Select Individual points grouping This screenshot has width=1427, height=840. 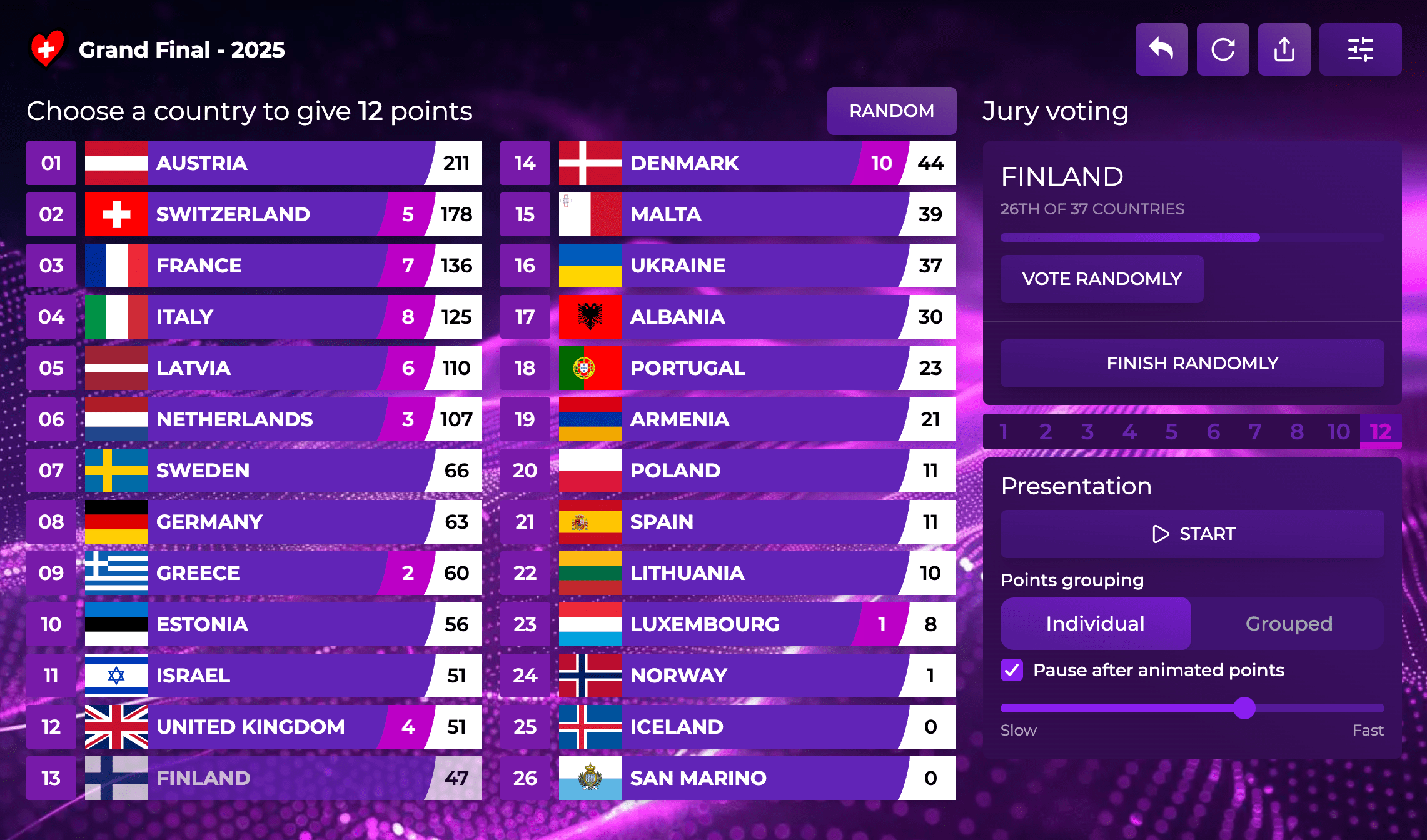1095,623
